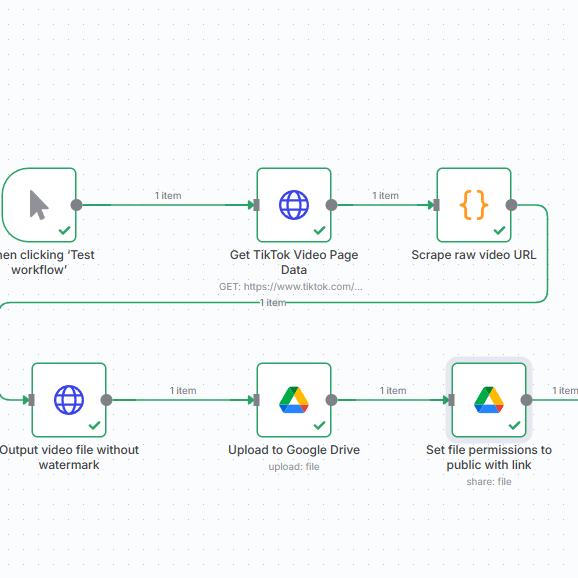Click the trigger node's output connector dot
Image resolution: width=578 pixels, height=578 pixels.
coord(76,205)
